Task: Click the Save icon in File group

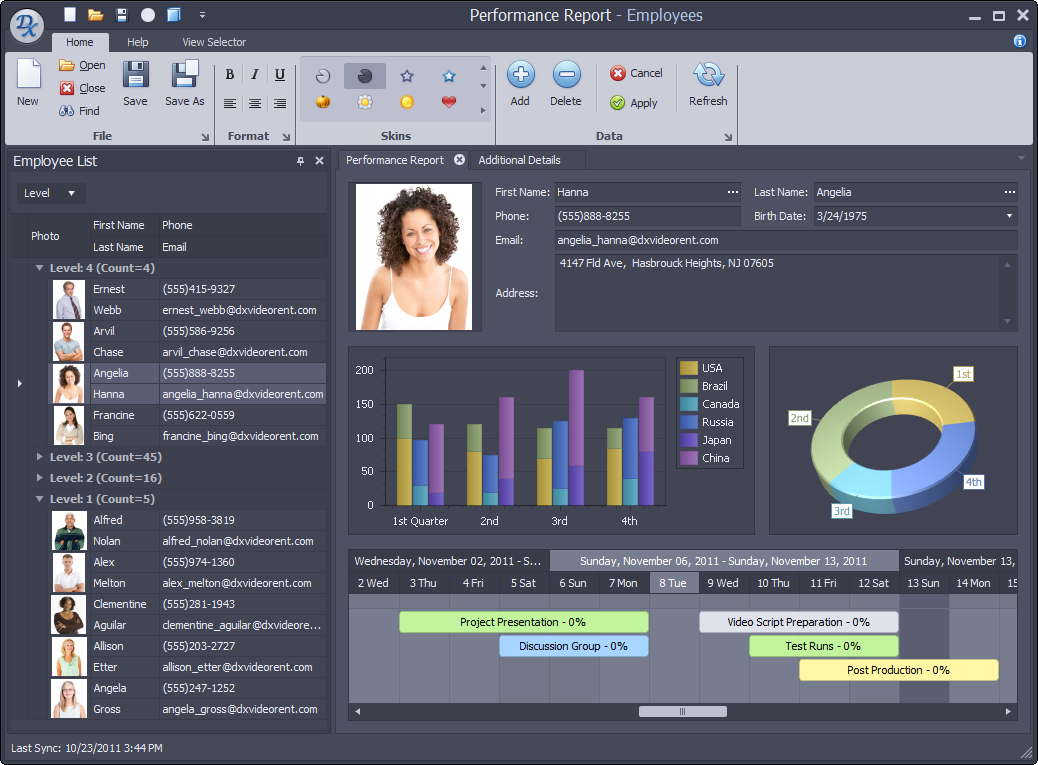Action: (x=135, y=76)
